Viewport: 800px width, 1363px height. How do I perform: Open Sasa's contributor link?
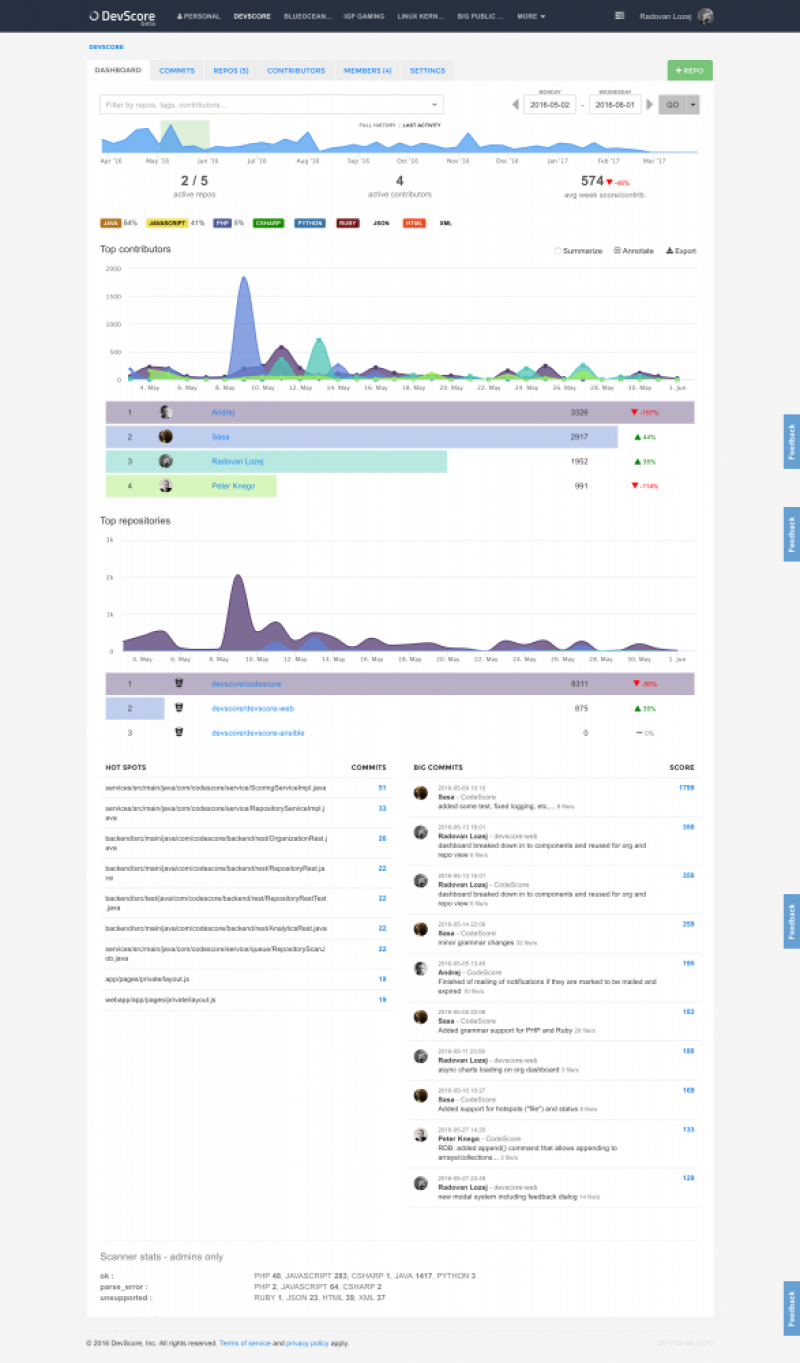(x=221, y=437)
